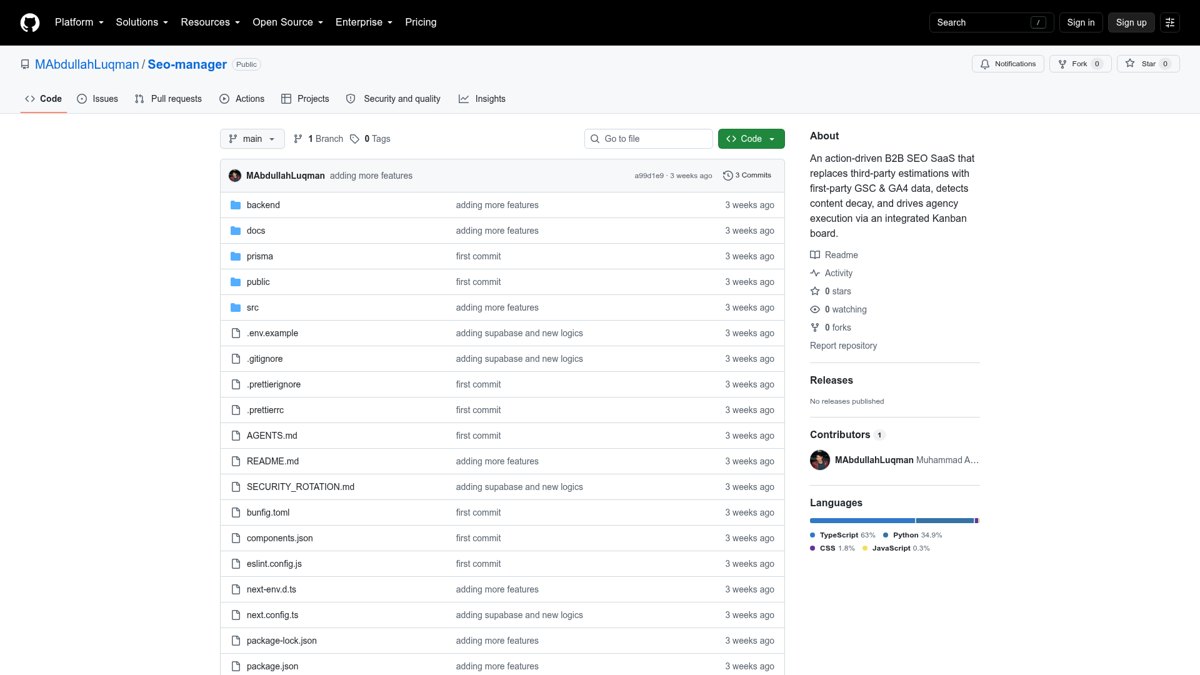View the 1 Branch link
Viewport: 1200px width, 675px height.
pyautogui.click(x=318, y=139)
